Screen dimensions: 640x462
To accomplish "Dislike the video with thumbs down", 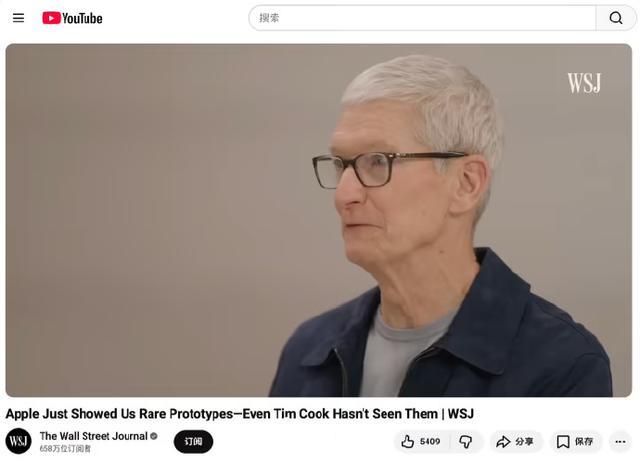I will [x=466, y=441].
